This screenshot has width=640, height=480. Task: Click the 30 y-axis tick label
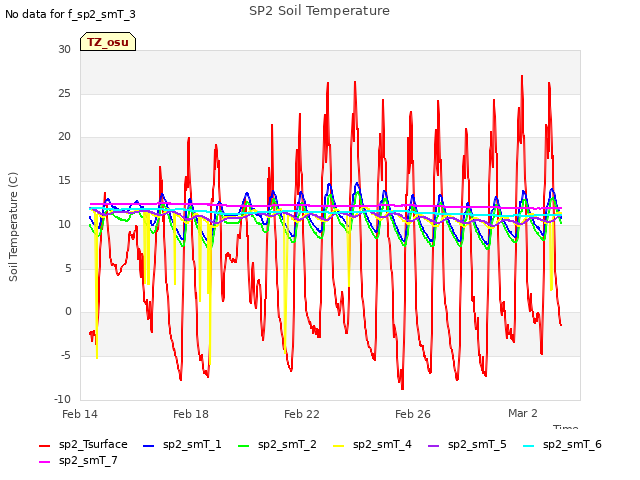click(64, 49)
